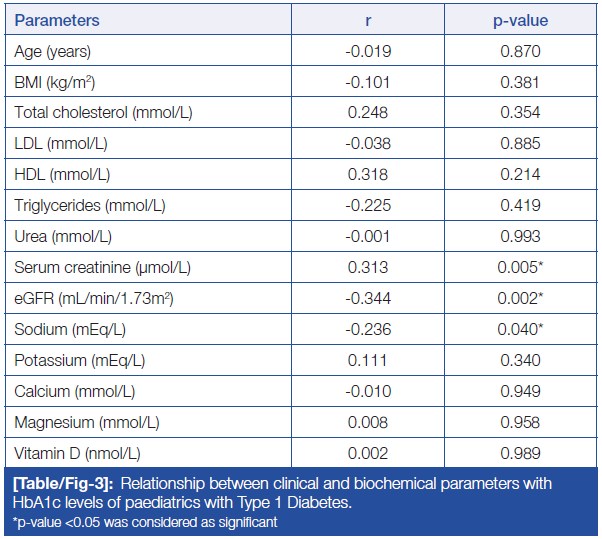
Task: Click the Total cholesterol row label
Action: pyautogui.click(x=103, y=113)
